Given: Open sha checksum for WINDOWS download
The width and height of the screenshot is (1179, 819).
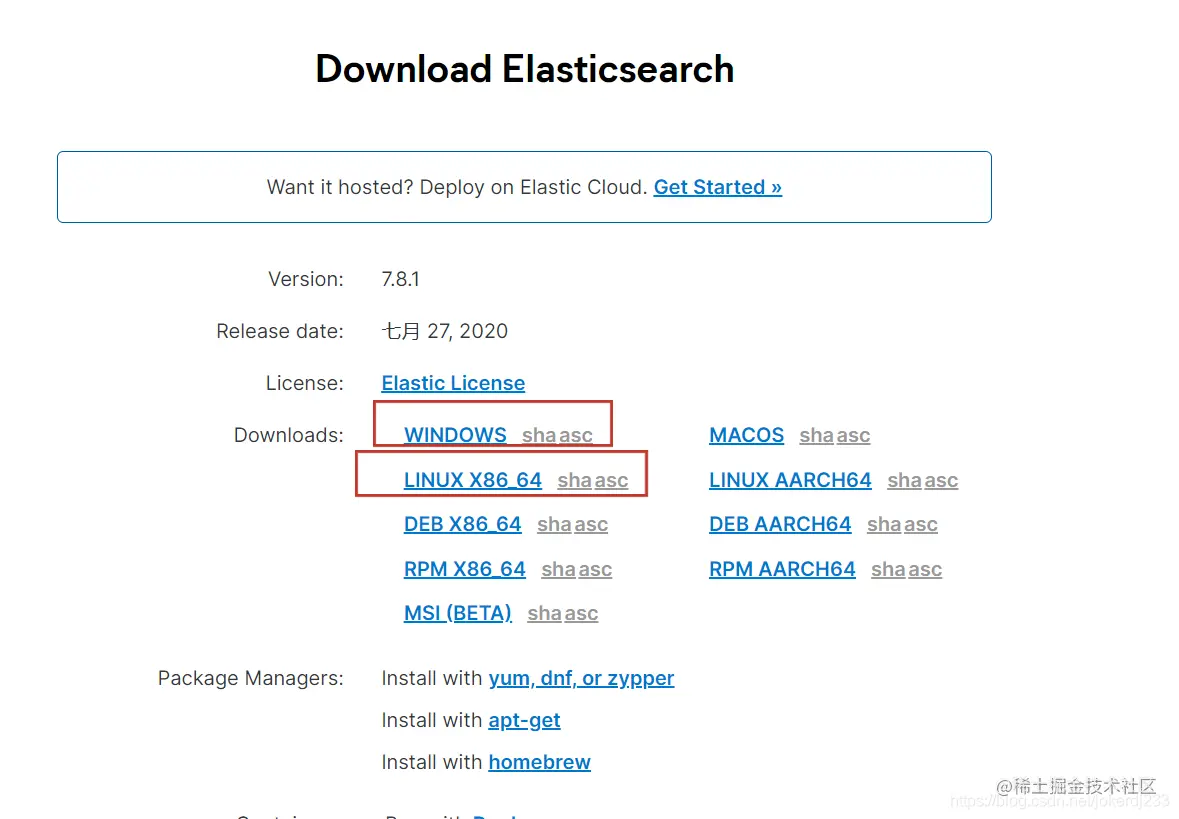Looking at the screenshot, I should 539,435.
